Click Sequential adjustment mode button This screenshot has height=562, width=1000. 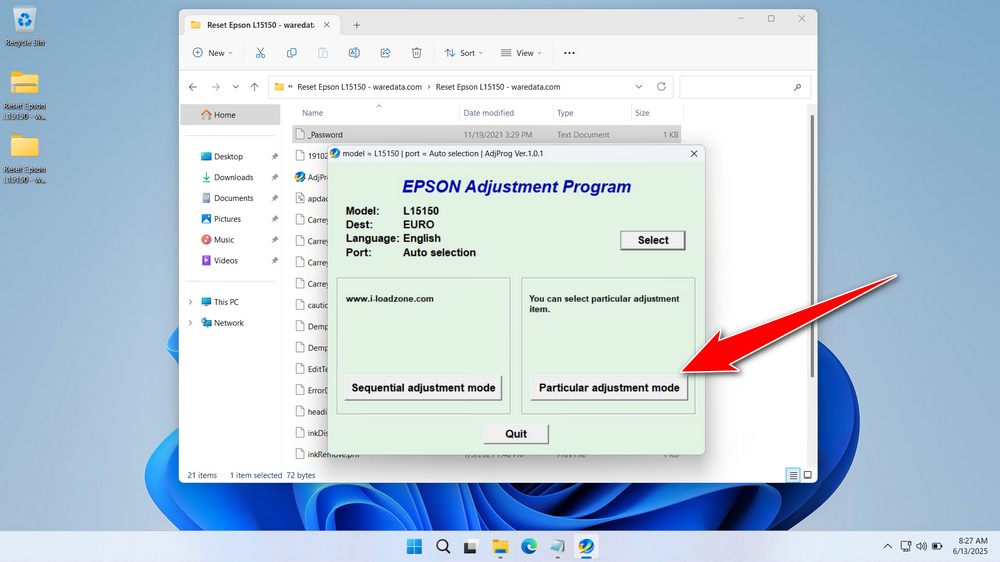click(x=423, y=388)
